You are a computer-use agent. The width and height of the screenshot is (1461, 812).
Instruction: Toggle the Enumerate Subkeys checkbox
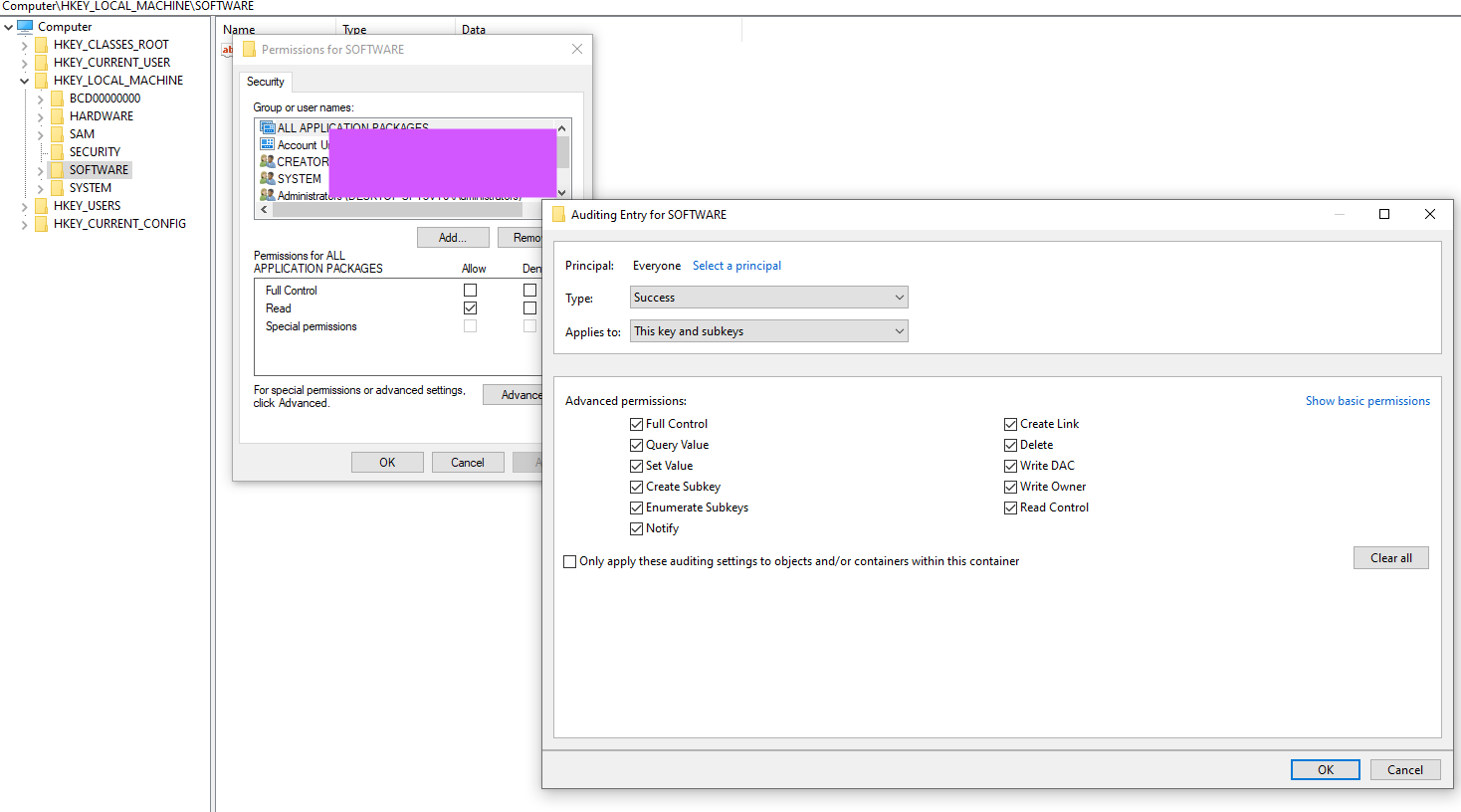coord(637,507)
